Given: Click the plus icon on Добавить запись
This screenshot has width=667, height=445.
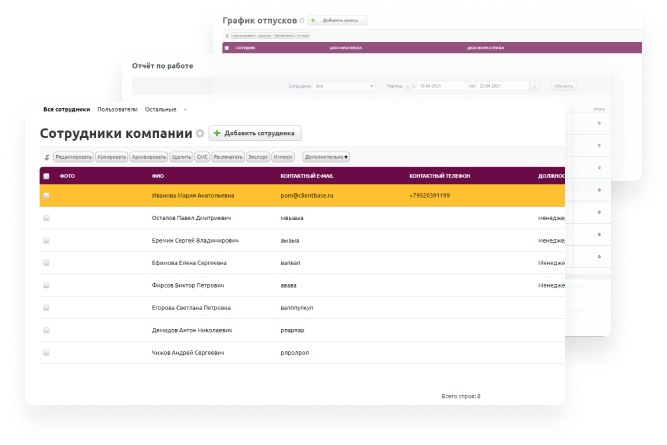Looking at the screenshot, I should [314, 20].
